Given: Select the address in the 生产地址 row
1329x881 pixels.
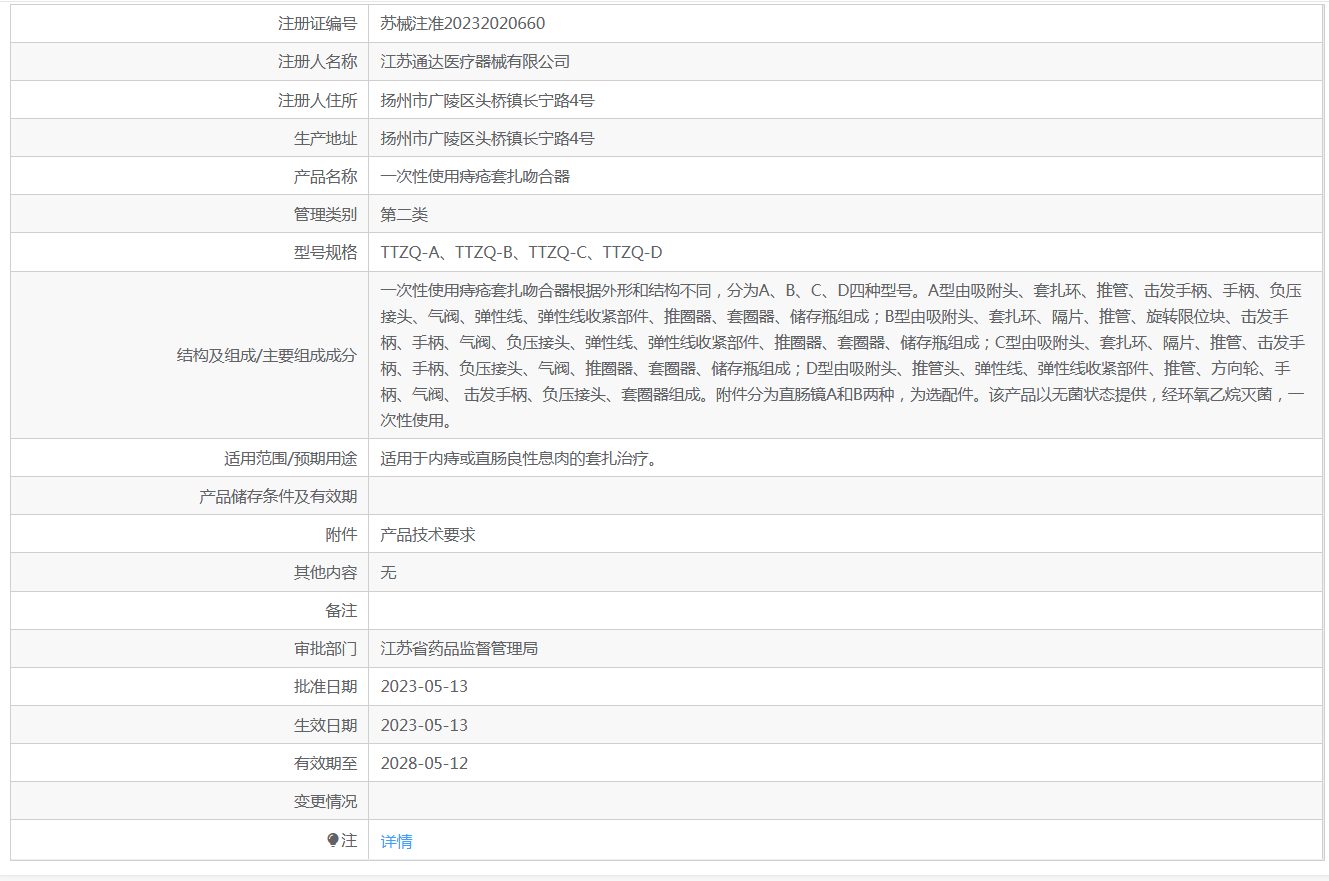Looking at the screenshot, I should click(x=488, y=138).
